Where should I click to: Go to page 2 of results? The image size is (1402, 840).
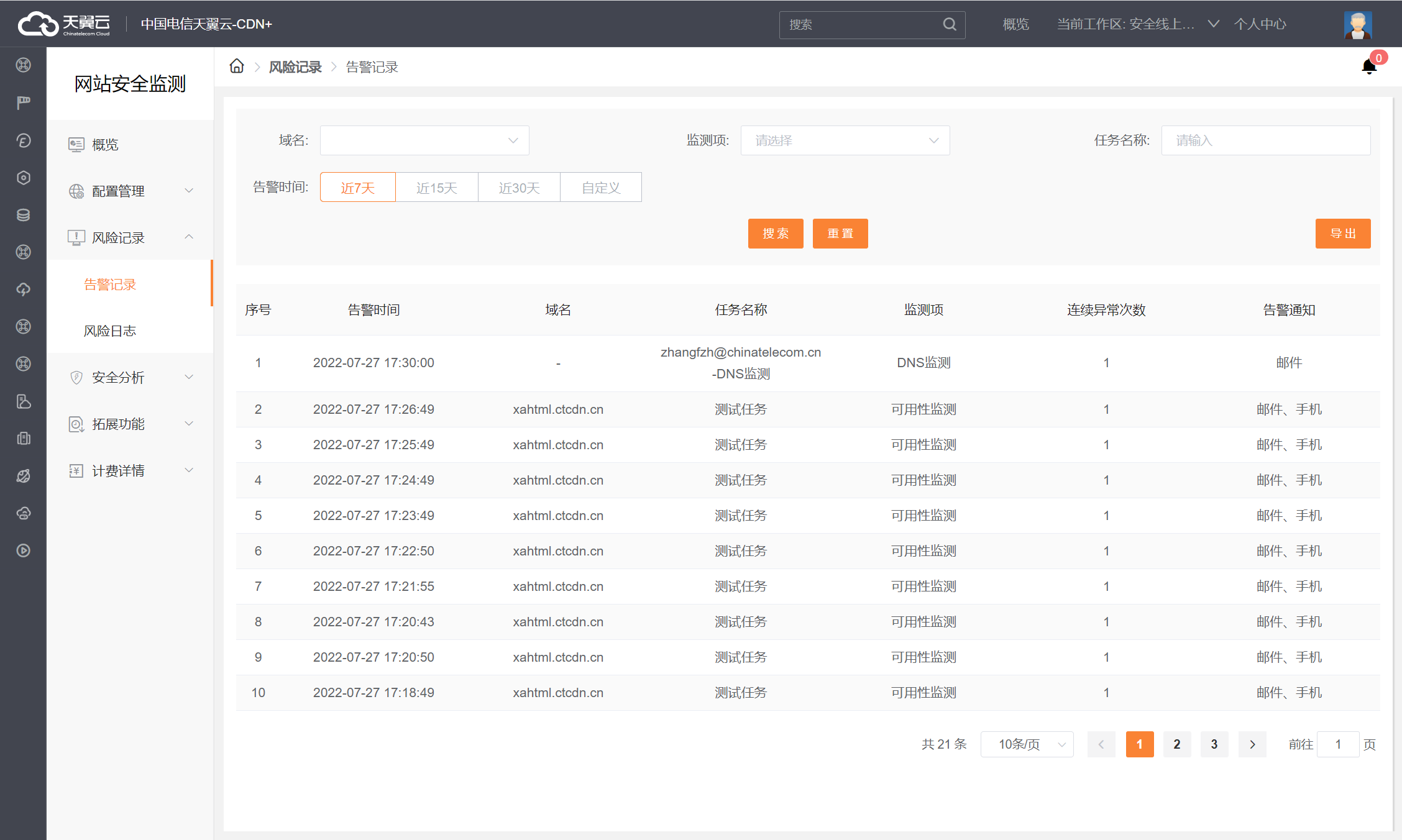(x=1176, y=744)
